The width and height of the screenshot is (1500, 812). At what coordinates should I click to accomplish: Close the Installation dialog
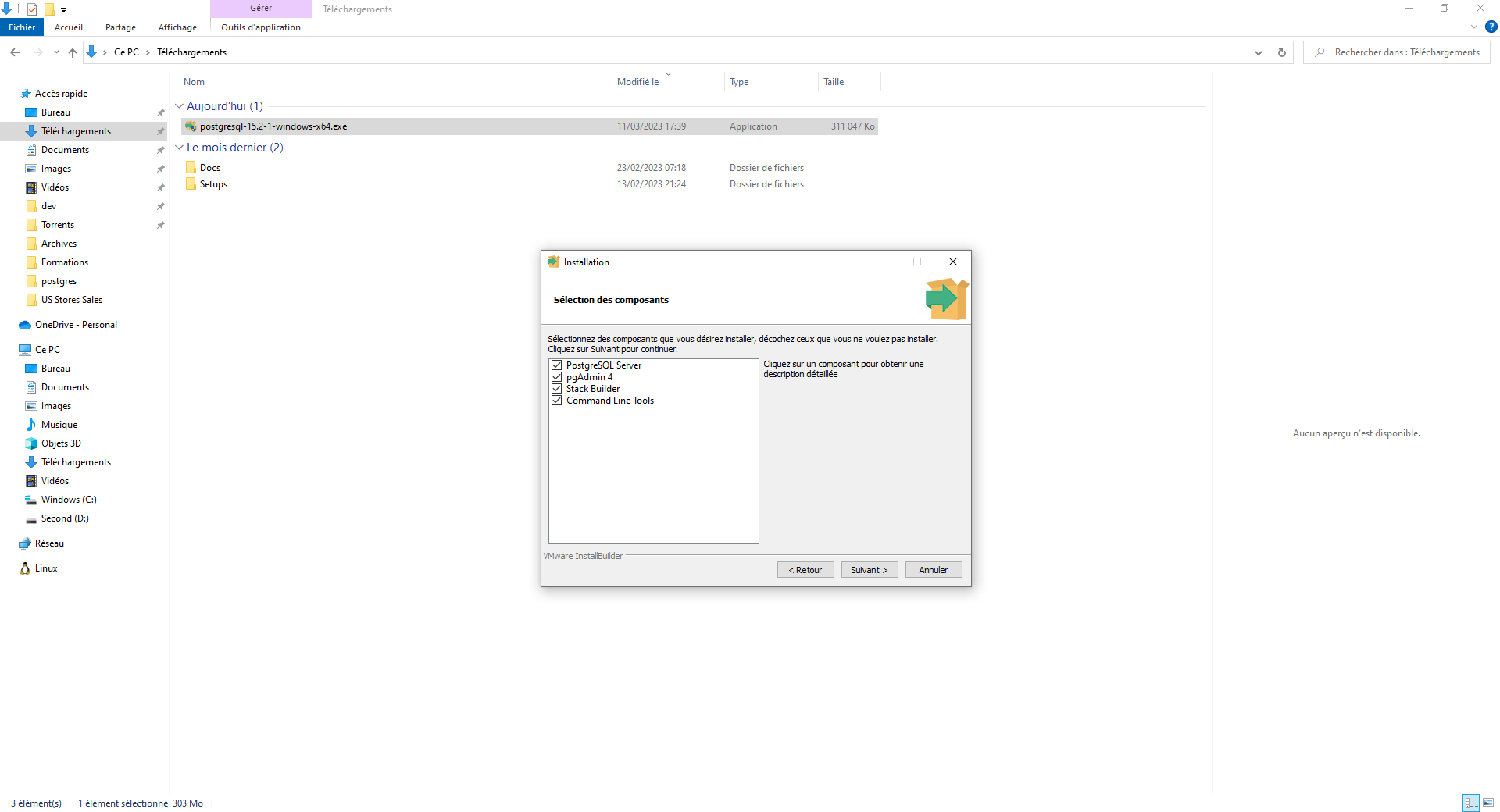(x=952, y=262)
